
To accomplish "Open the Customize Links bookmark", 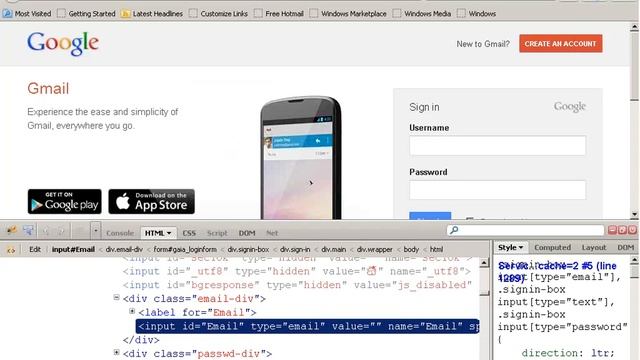I will (x=219, y=13).
